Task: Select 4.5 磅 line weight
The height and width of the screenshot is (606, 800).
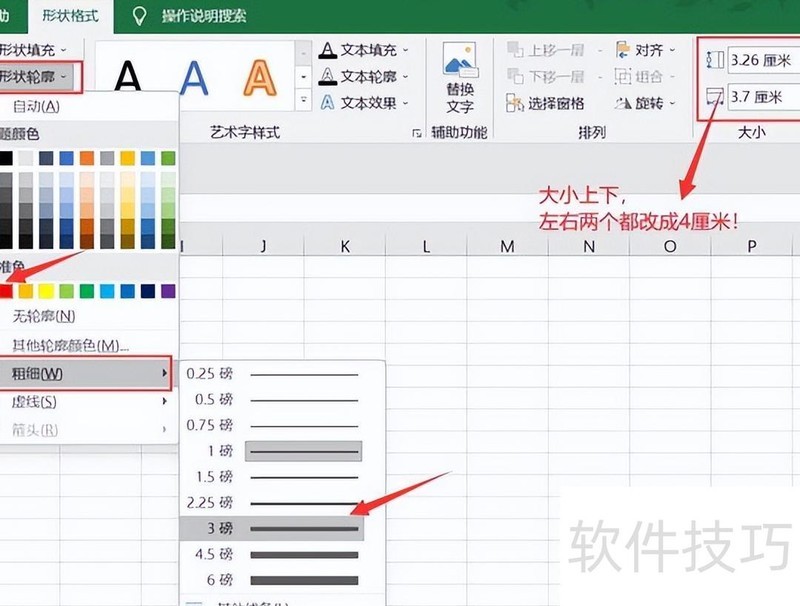Action: [272, 554]
